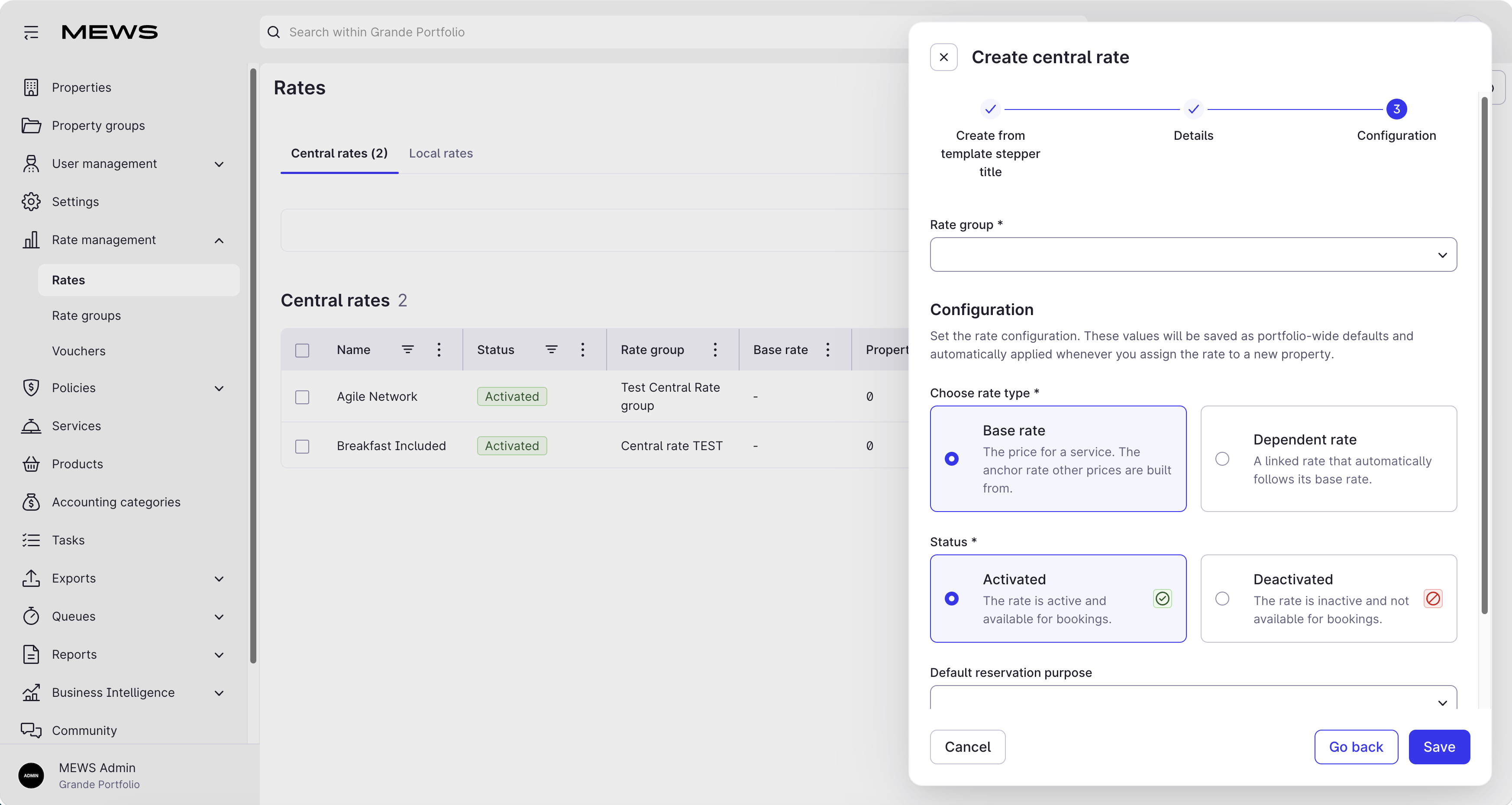Check the Agile Network row checkbox
The height and width of the screenshot is (805, 1512).
[x=302, y=397]
